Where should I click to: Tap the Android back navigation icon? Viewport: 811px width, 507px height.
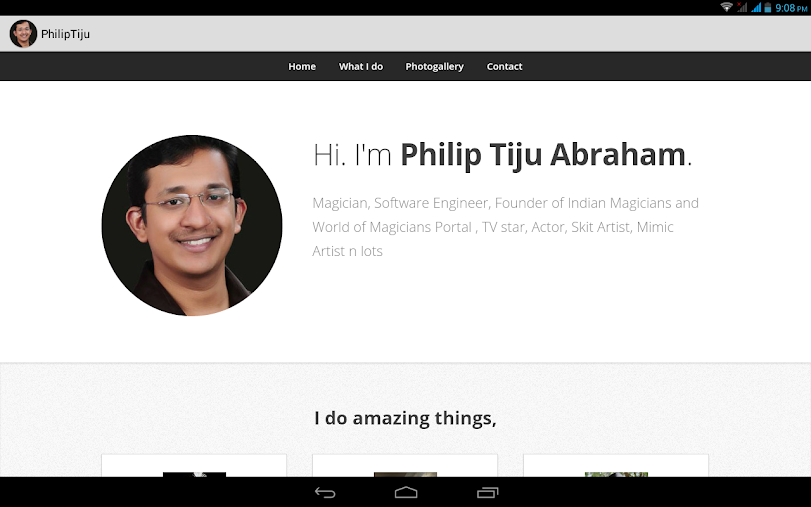click(325, 493)
